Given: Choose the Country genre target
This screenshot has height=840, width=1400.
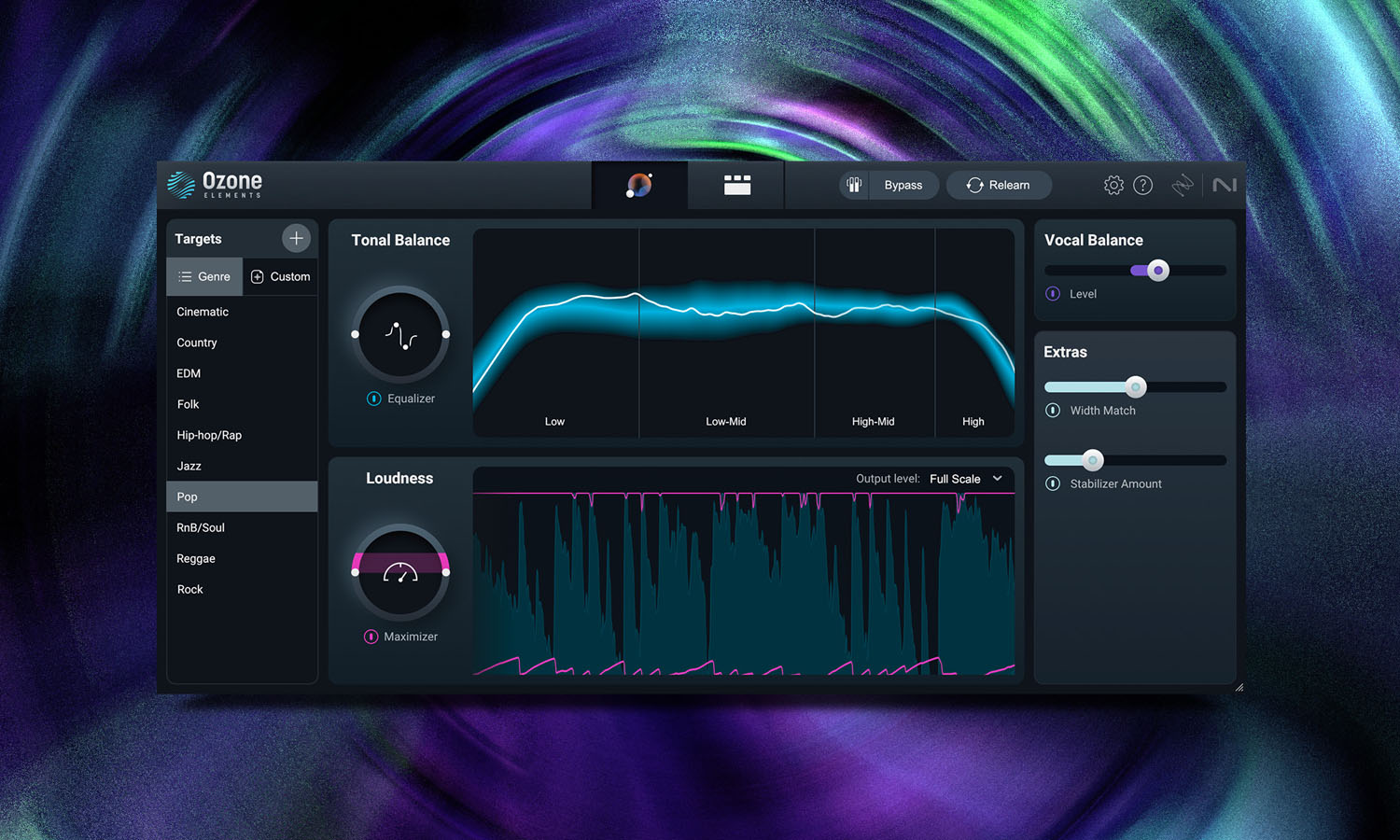Looking at the screenshot, I should pos(242,343).
